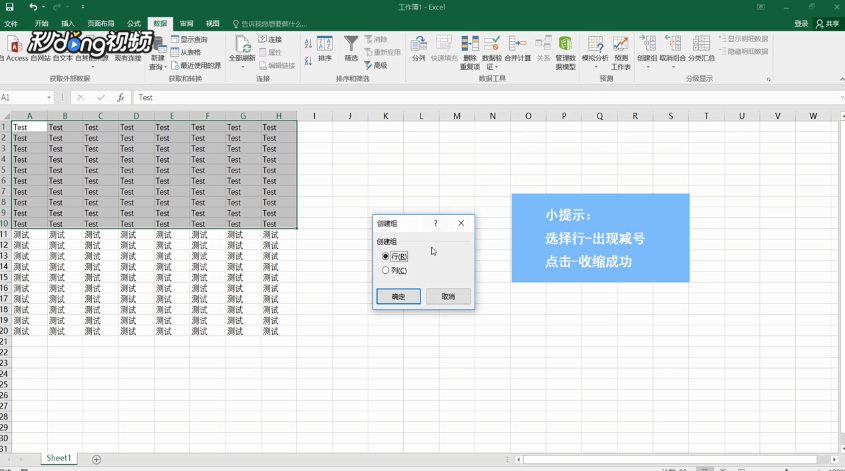Open the What-If Analysis dropdown arrow
The image size is (845, 471).
point(595,67)
